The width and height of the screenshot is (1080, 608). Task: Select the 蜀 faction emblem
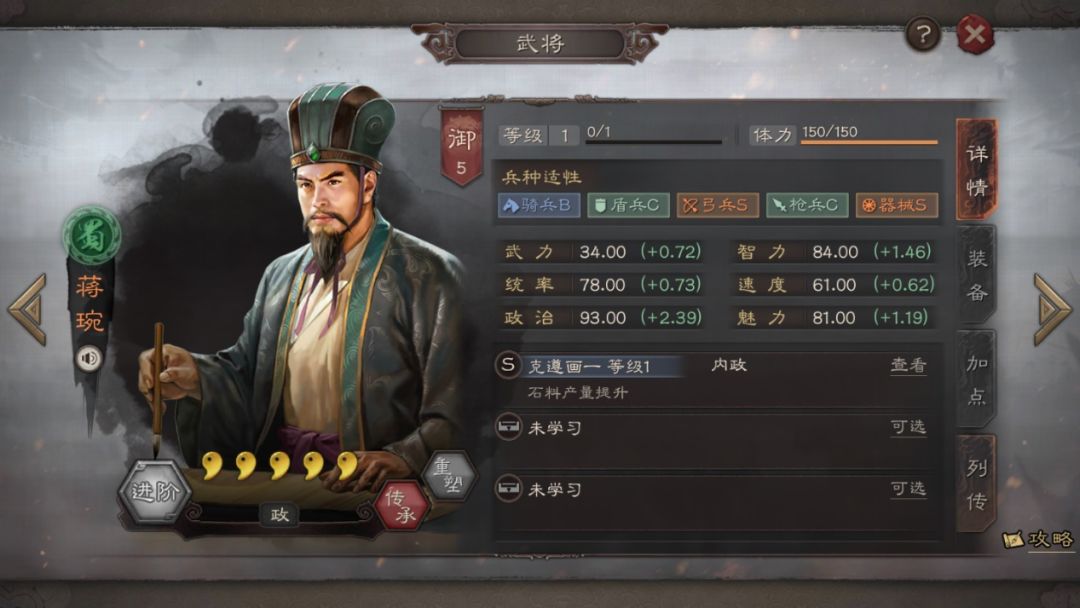92,236
